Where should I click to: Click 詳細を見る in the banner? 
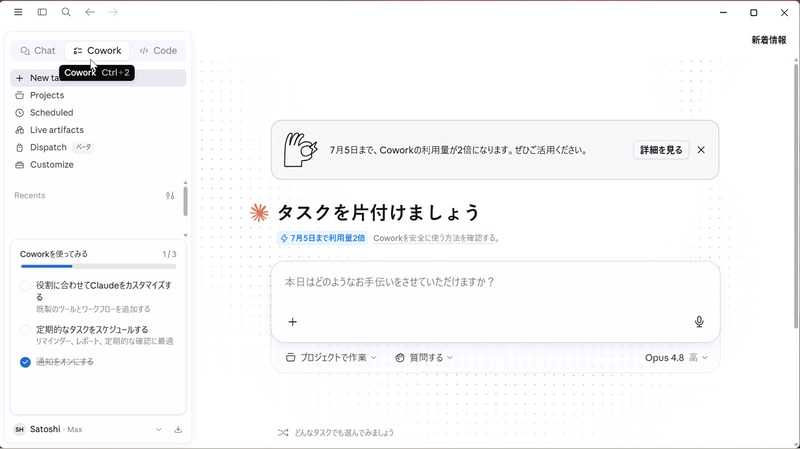click(661, 150)
